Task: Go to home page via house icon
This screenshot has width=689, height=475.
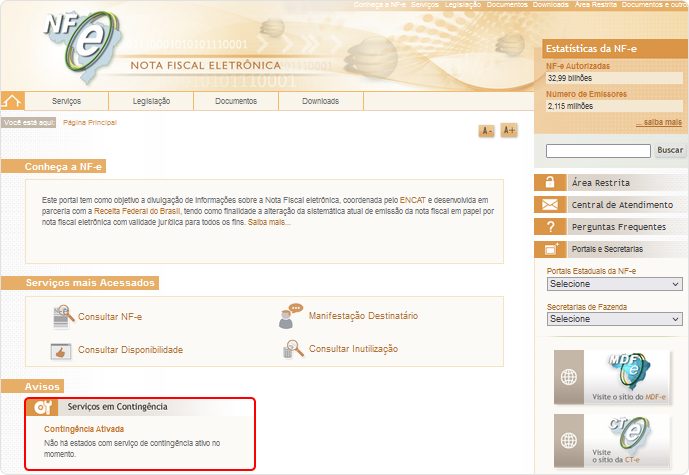Action: click(x=12, y=101)
